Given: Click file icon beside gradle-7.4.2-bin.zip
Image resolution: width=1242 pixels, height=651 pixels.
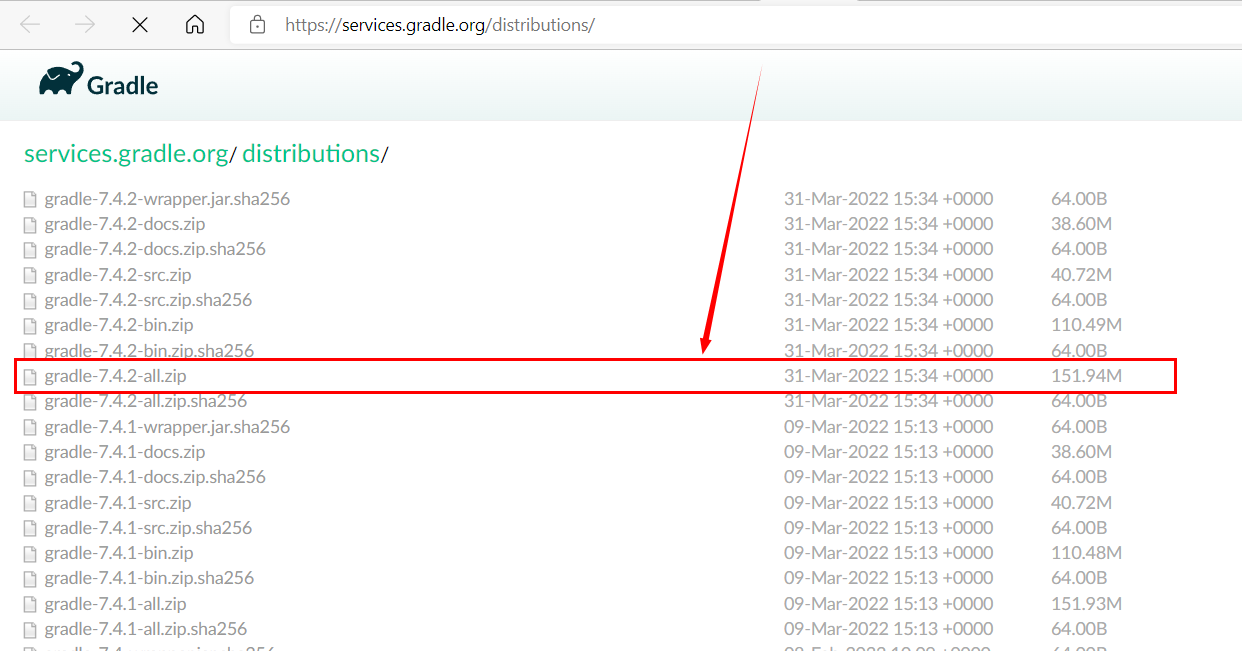Looking at the screenshot, I should [29, 325].
